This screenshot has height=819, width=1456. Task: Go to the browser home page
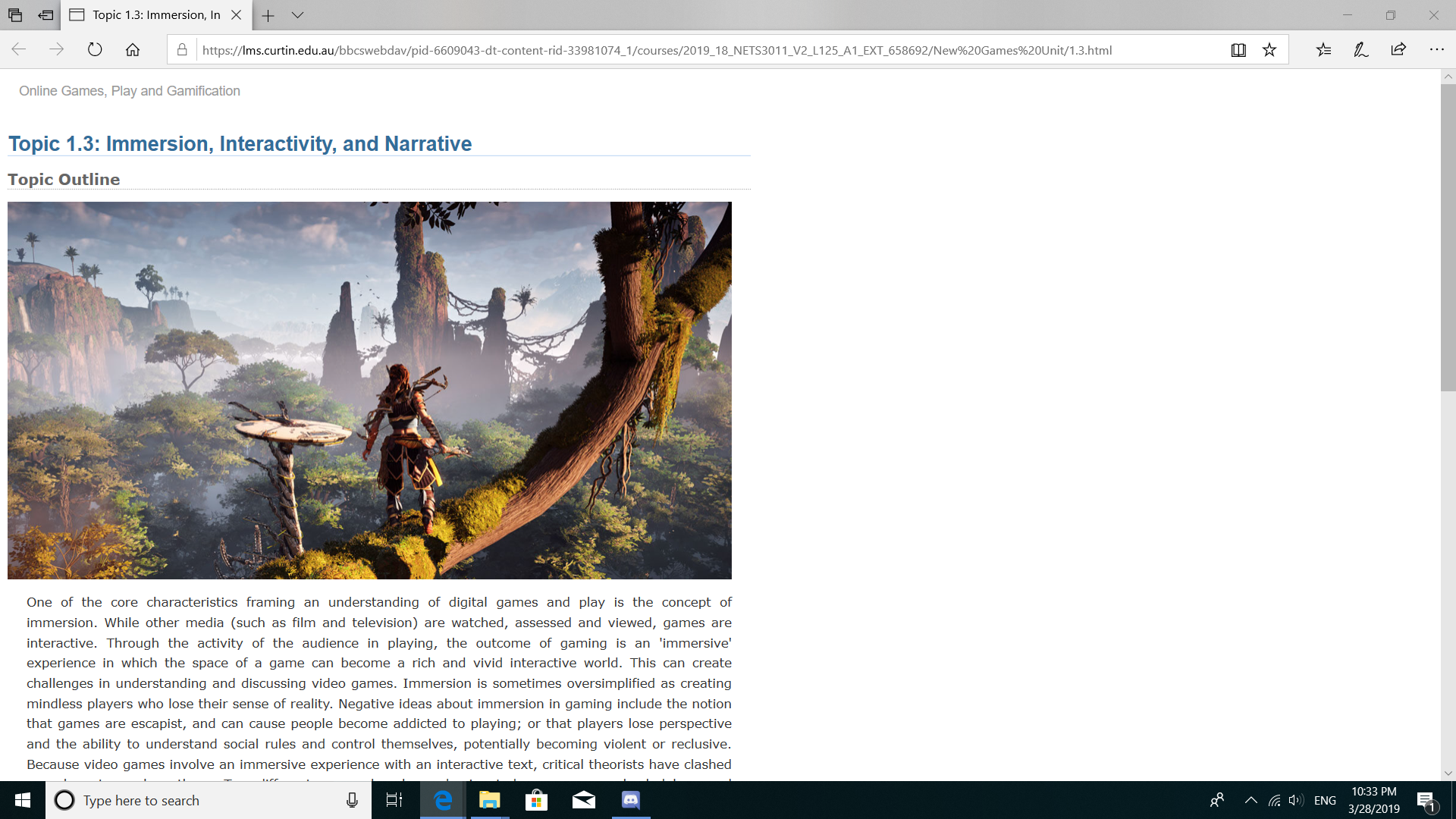coord(133,50)
